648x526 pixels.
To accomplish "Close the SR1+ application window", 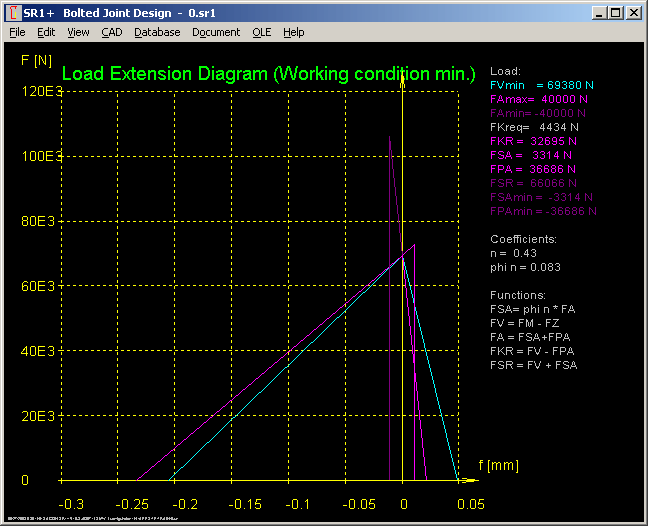I will 633,13.
